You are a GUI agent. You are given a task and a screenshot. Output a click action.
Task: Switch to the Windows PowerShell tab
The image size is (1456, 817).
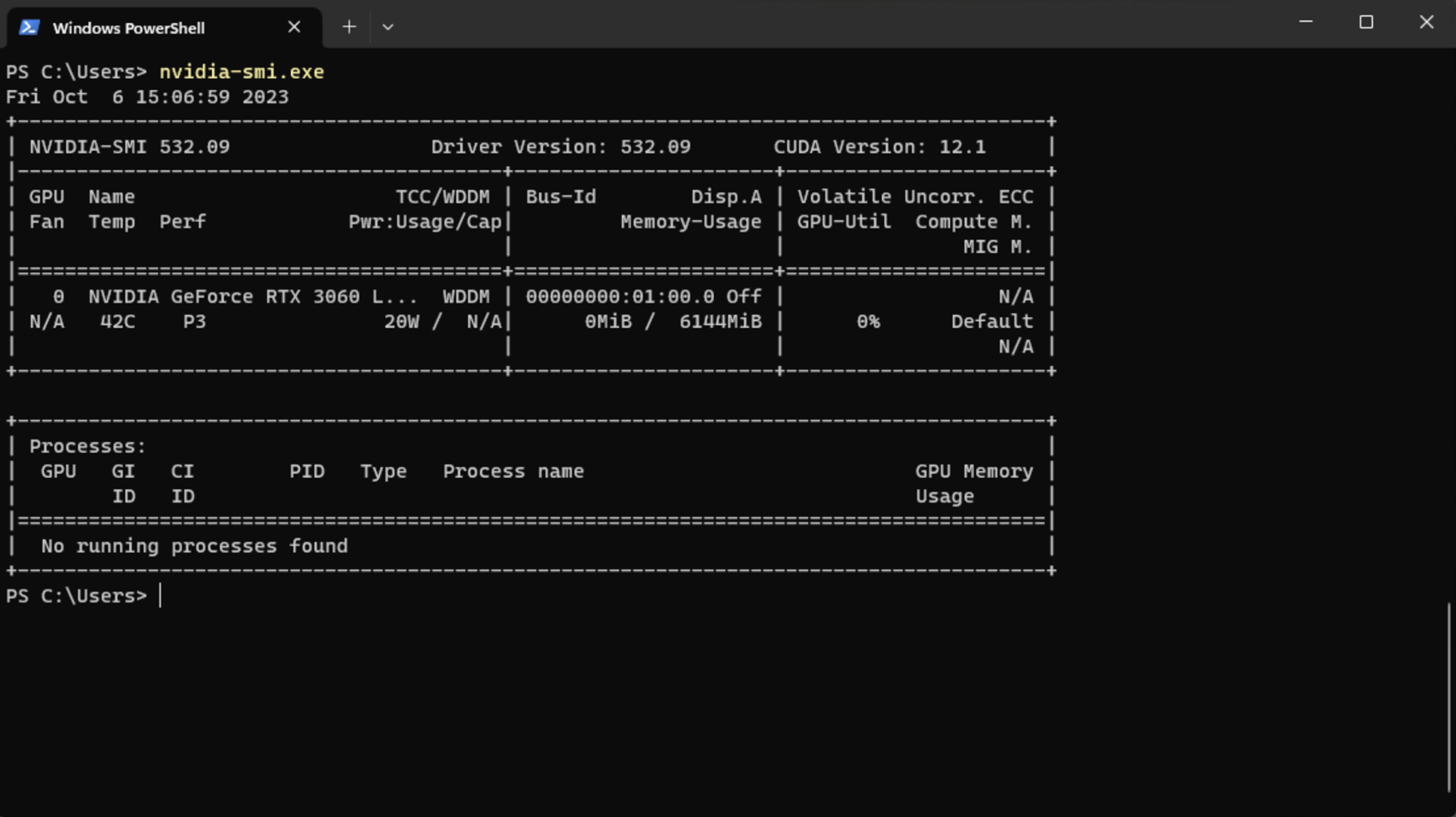pos(130,28)
